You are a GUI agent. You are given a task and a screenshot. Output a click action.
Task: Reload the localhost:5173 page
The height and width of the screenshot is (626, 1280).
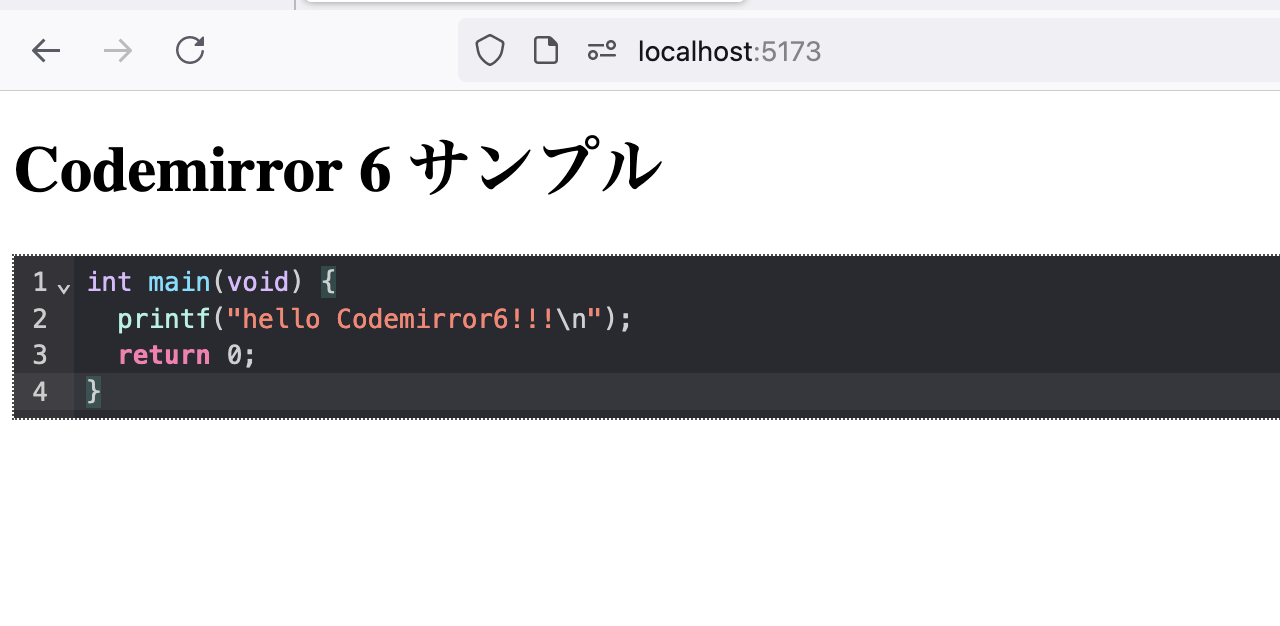tap(190, 50)
